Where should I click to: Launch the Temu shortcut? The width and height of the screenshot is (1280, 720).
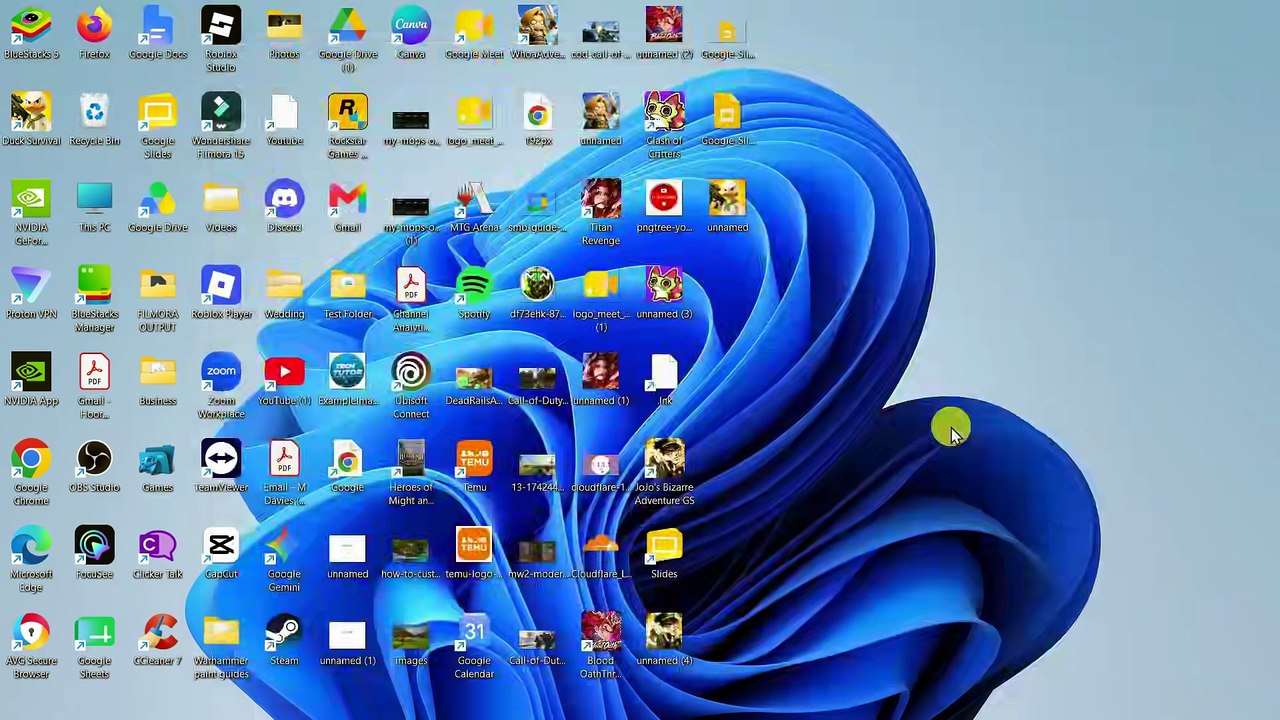pos(474,458)
